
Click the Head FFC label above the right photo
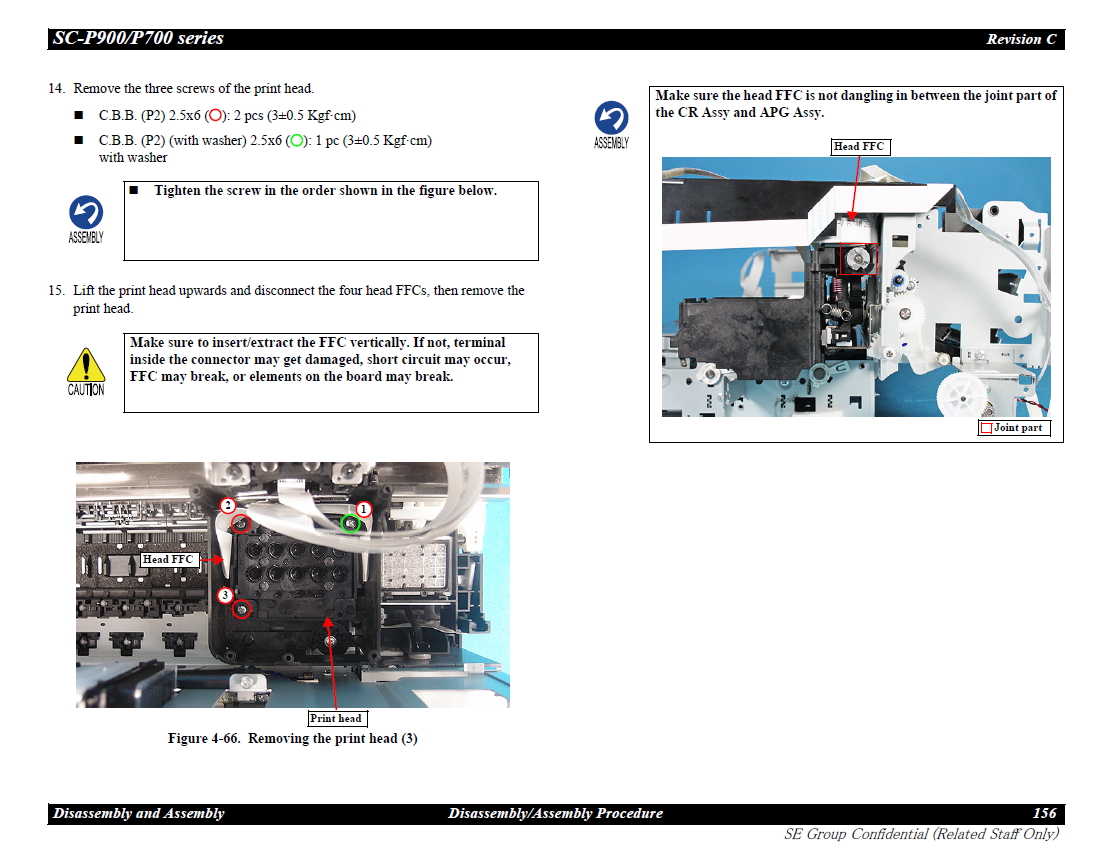click(859, 147)
